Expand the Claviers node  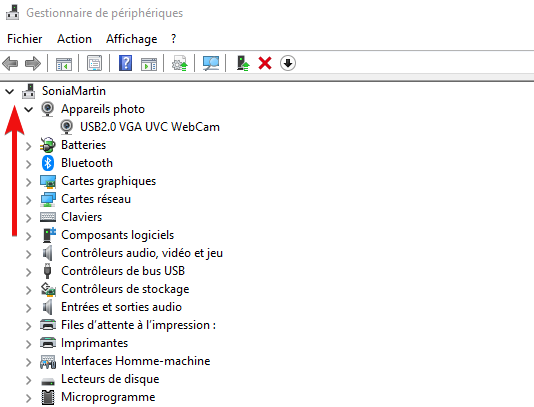(29, 218)
